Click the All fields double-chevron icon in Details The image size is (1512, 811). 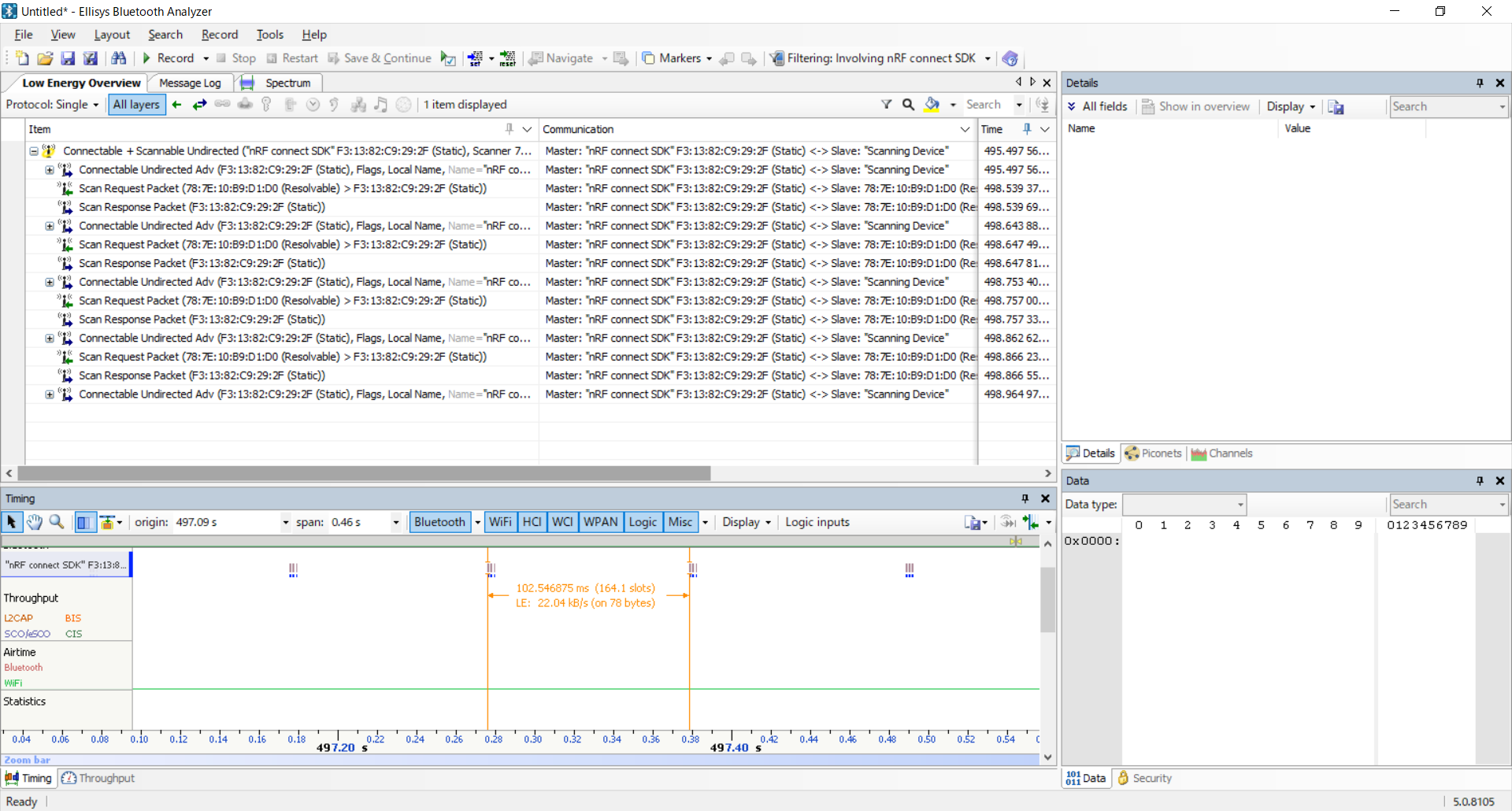pyautogui.click(x=1072, y=106)
